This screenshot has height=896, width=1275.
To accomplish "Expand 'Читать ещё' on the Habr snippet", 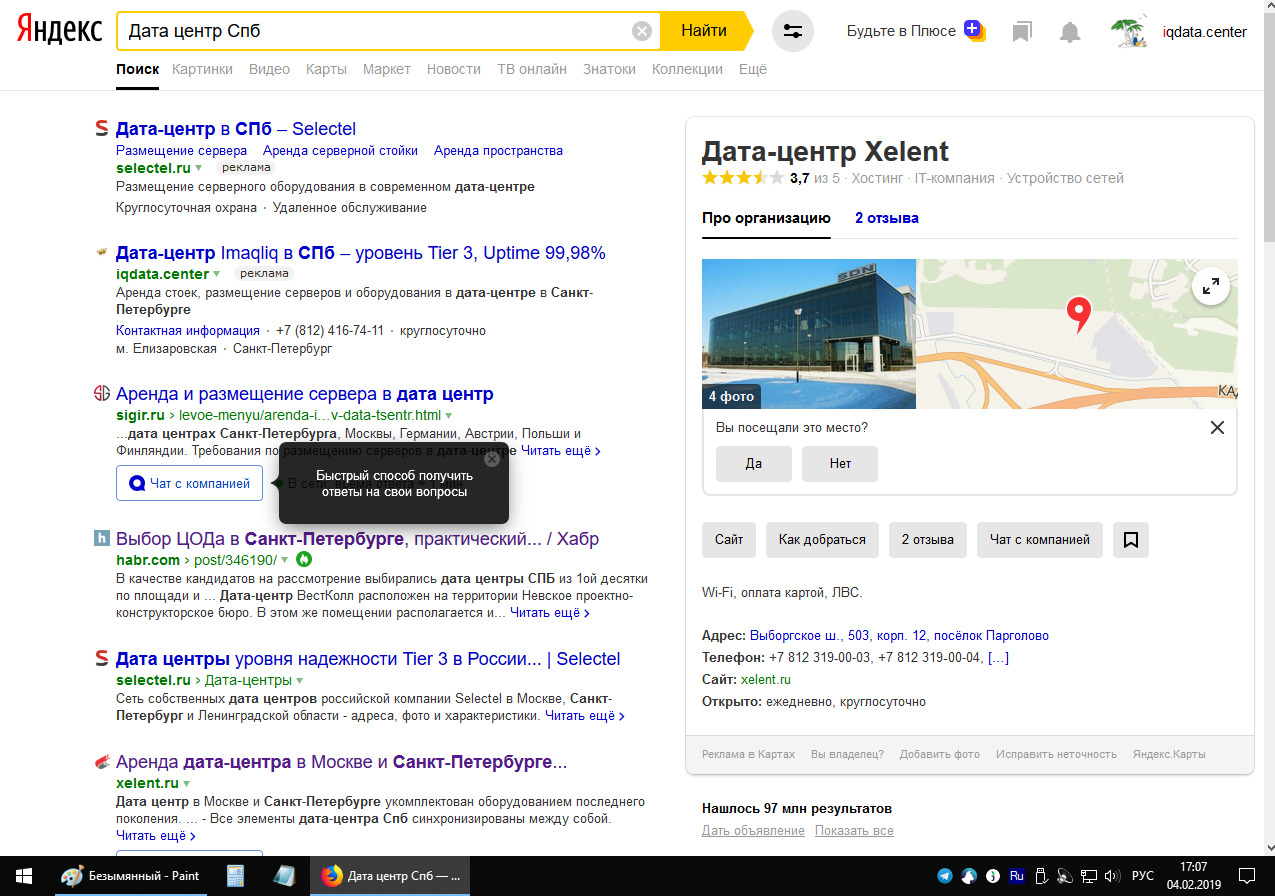I will click(x=550, y=613).
